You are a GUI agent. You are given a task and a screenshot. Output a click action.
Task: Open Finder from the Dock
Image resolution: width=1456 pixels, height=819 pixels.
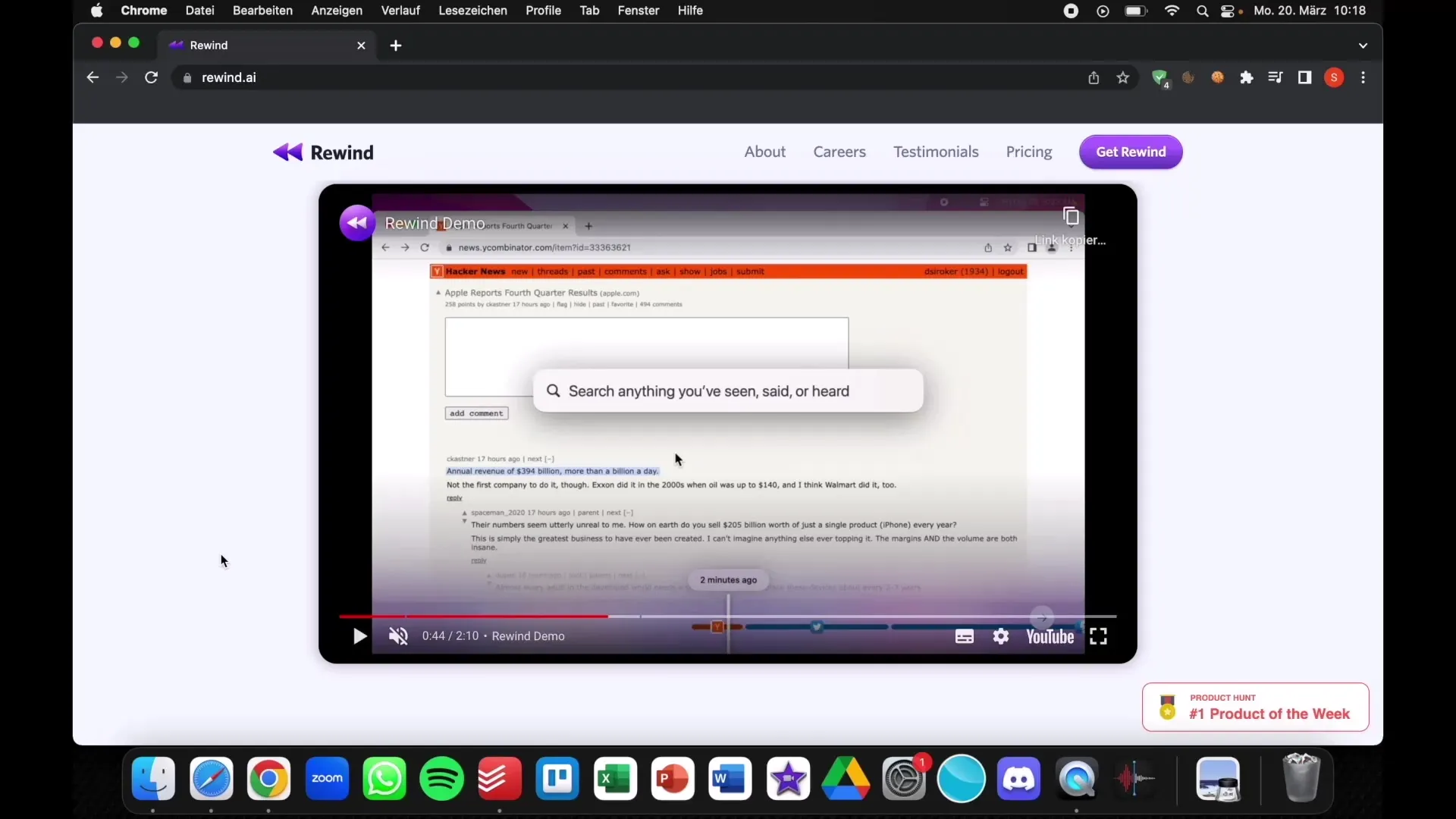tap(153, 779)
